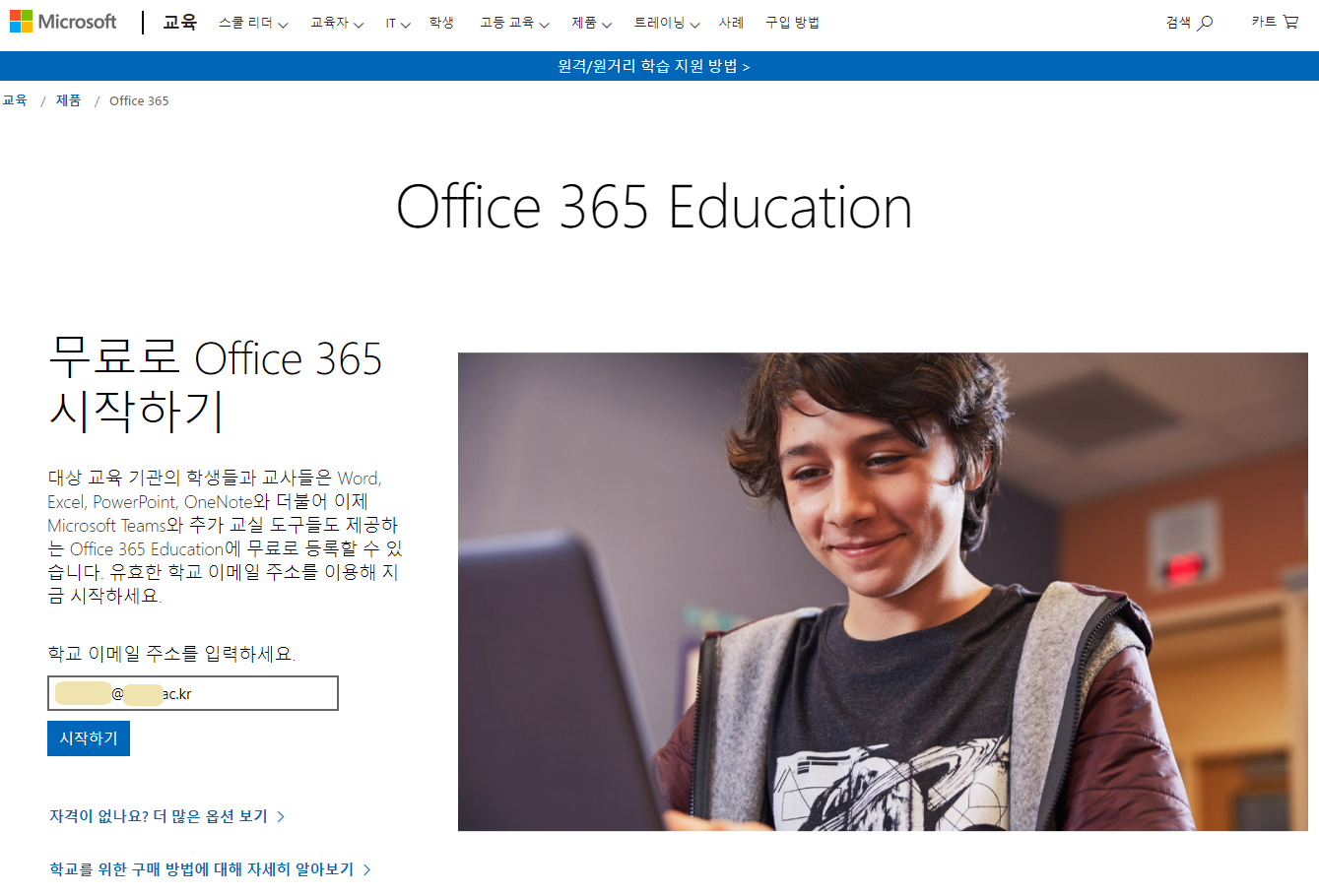Click the Office 365 breadcrumb text
The height and width of the screenshot is (896, 1319).
coord(139,100)
